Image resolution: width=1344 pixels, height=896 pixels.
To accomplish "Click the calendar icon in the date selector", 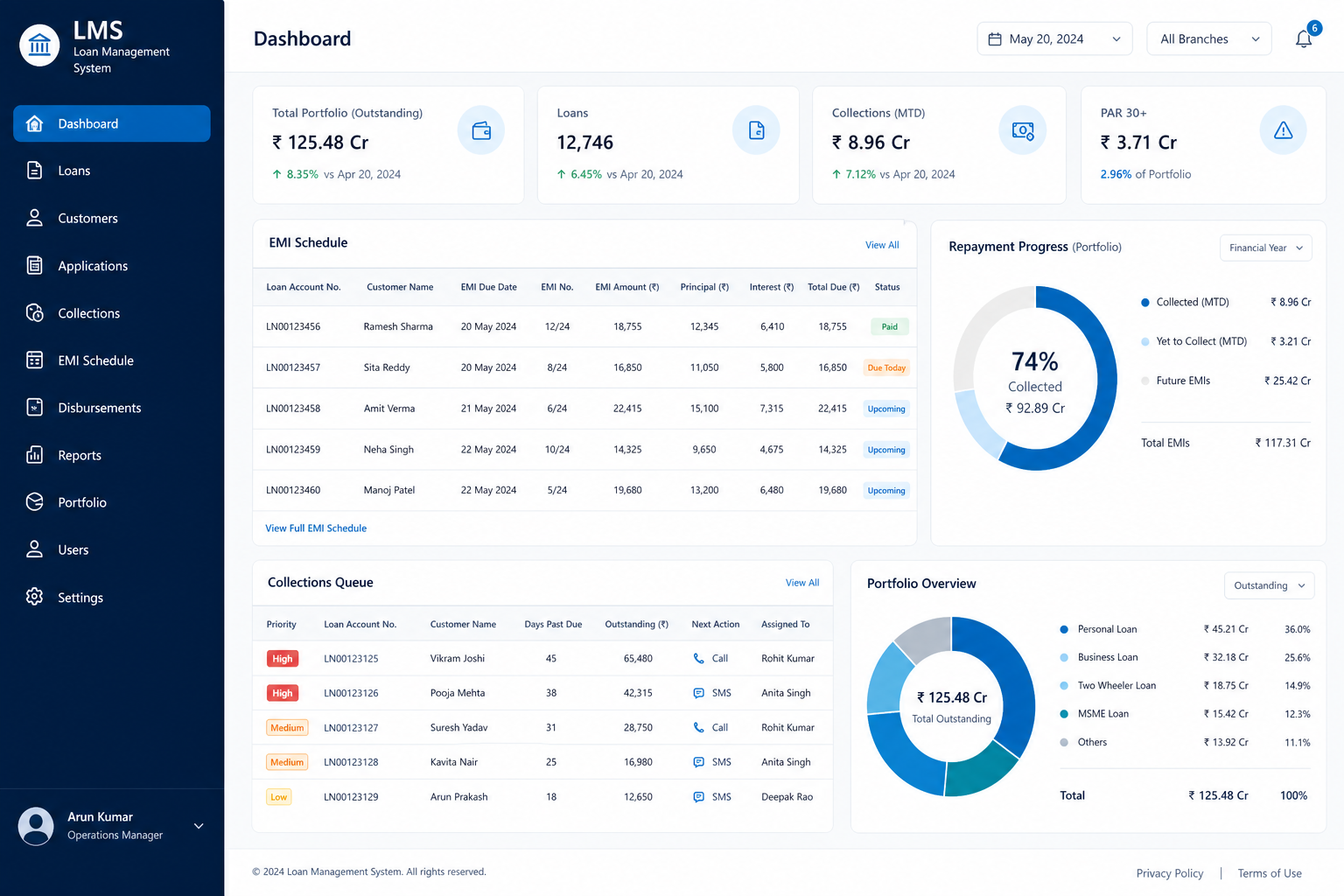I will pyautogui.click(x=995, y=39).
